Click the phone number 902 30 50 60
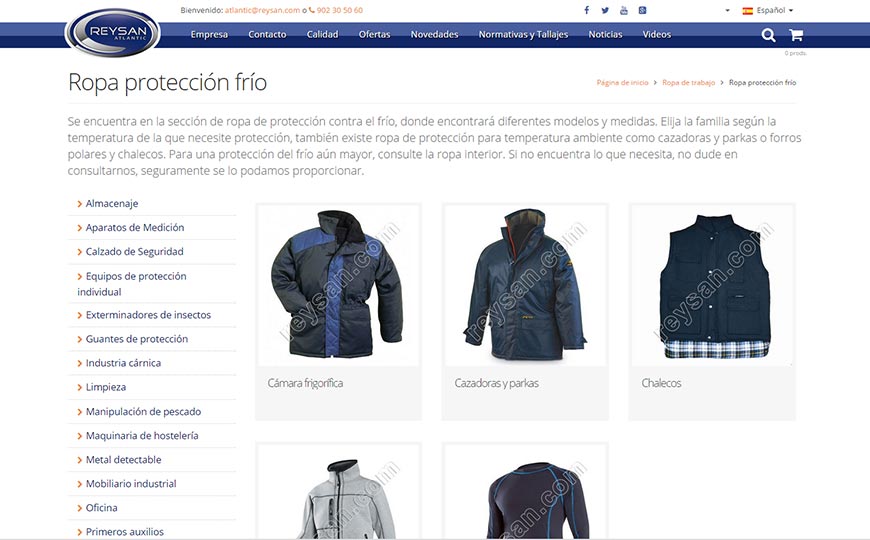This screenshot has height=540, width=870. (340, 10)
